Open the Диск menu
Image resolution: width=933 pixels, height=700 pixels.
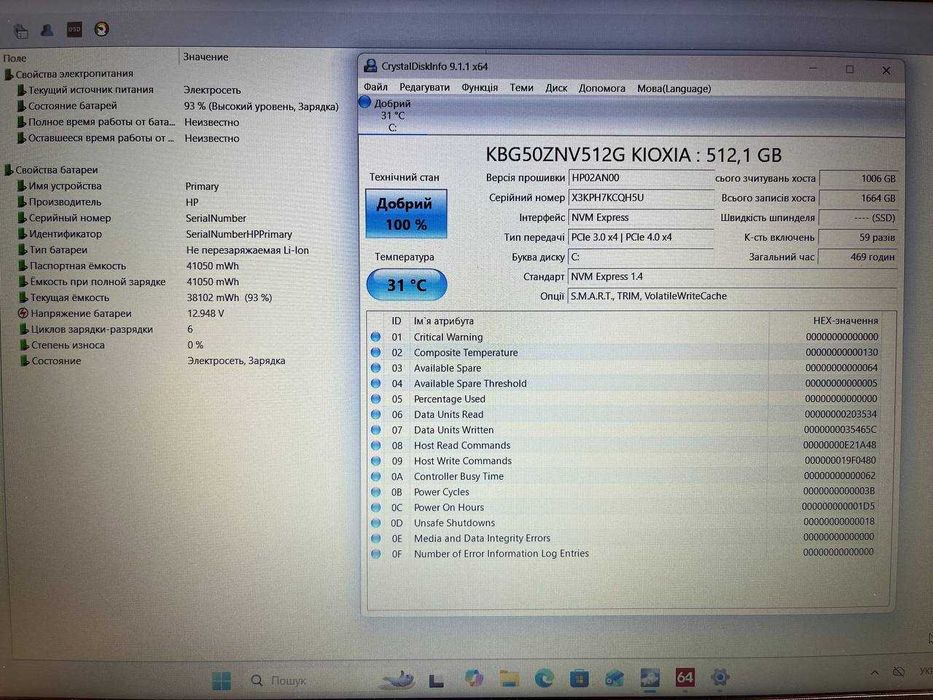pyautogui.click(x=556, y=88)
